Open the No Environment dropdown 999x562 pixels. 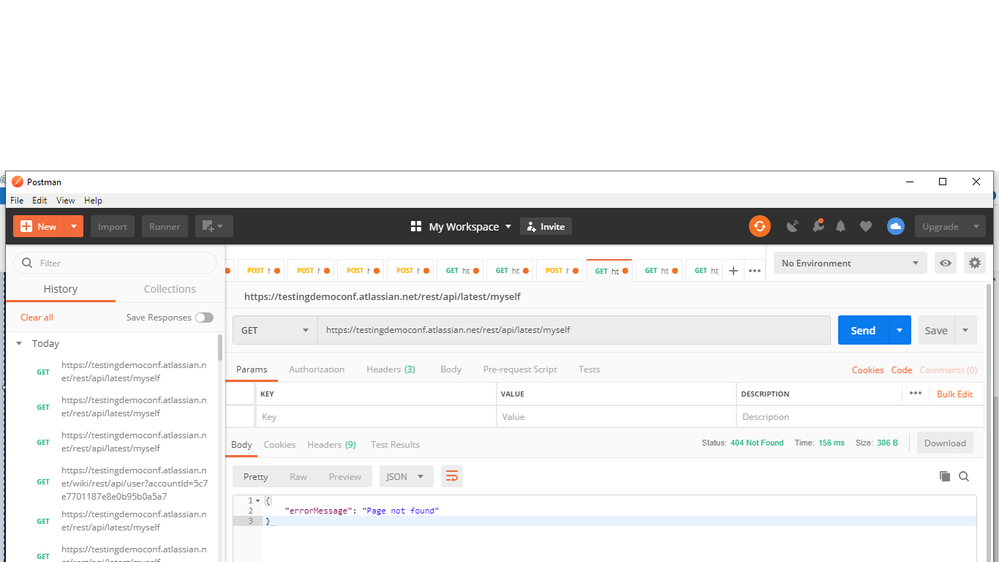point(851,263)
